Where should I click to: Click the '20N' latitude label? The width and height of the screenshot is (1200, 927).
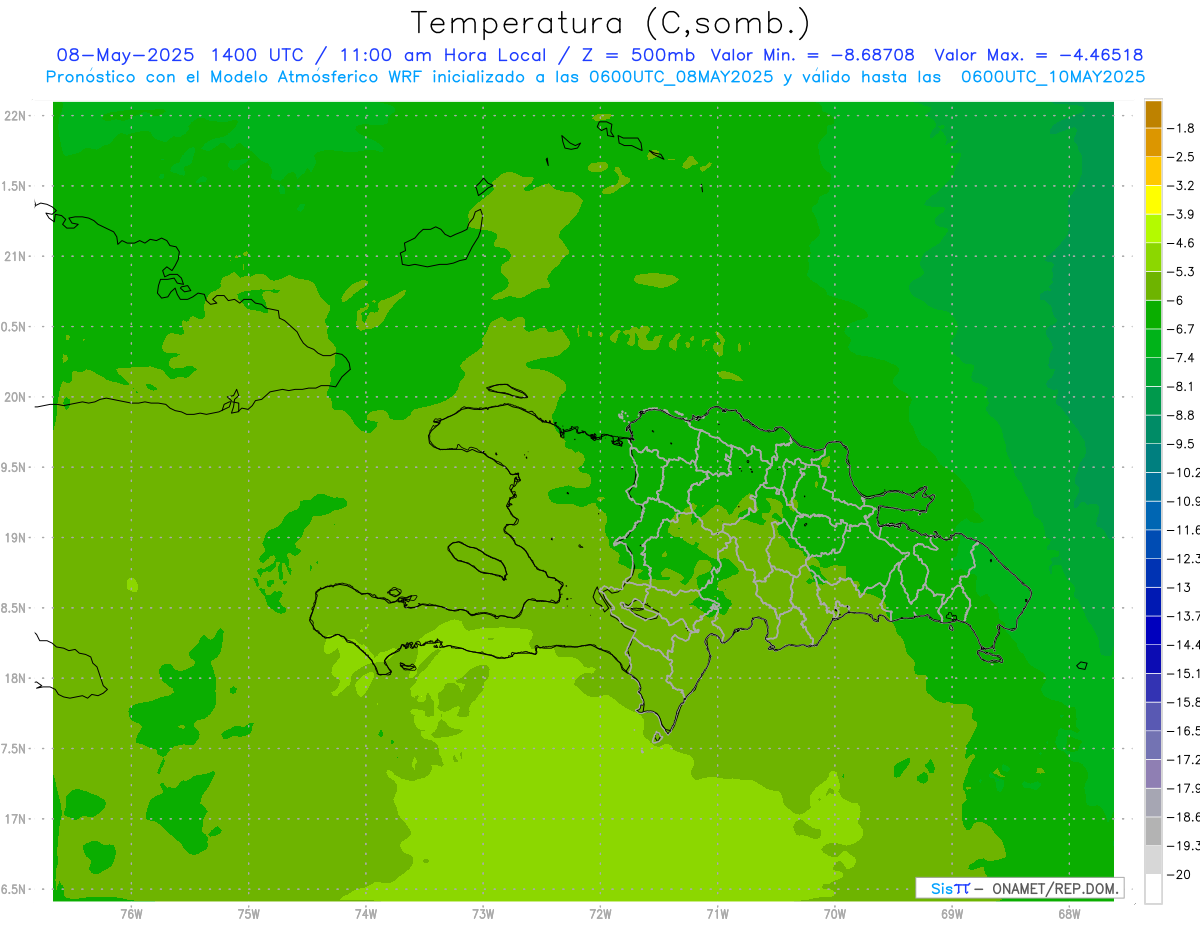[x=15, y=397]
